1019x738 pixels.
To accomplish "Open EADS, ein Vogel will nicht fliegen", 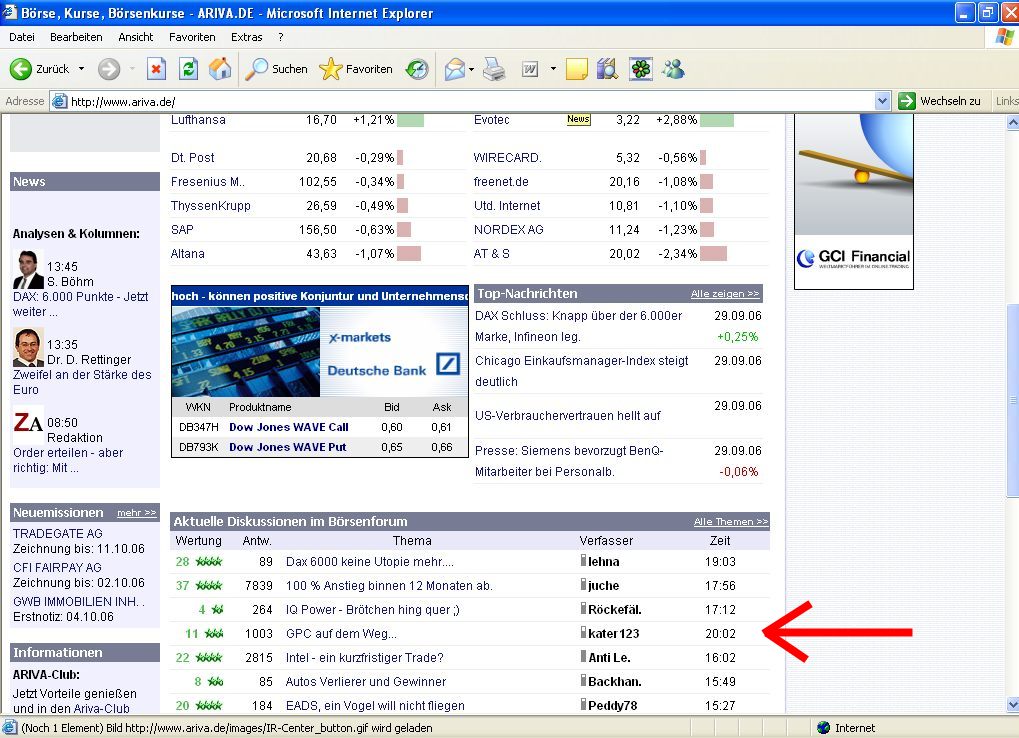I will click(x=375, y=706).
